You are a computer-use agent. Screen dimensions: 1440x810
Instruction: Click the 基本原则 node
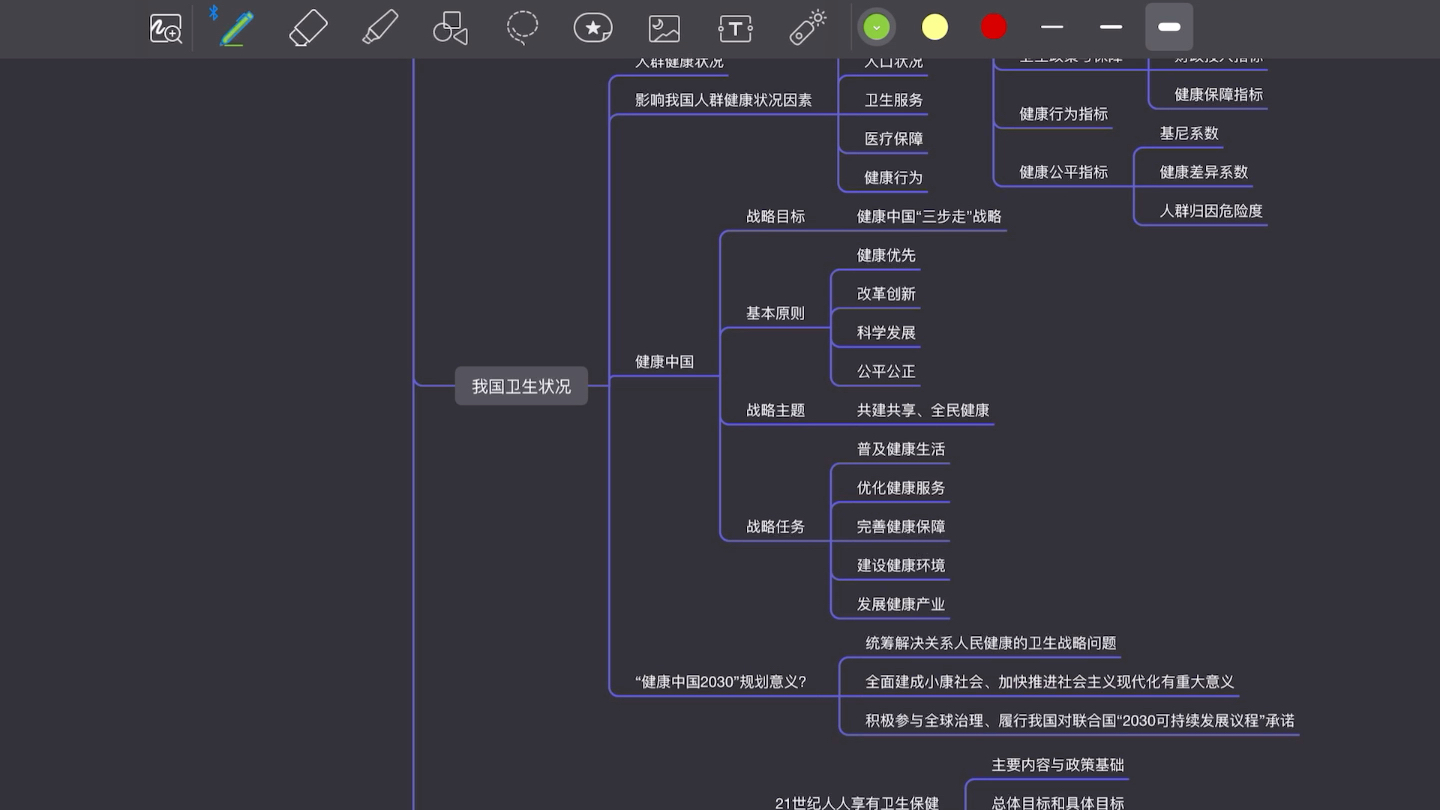775,313
